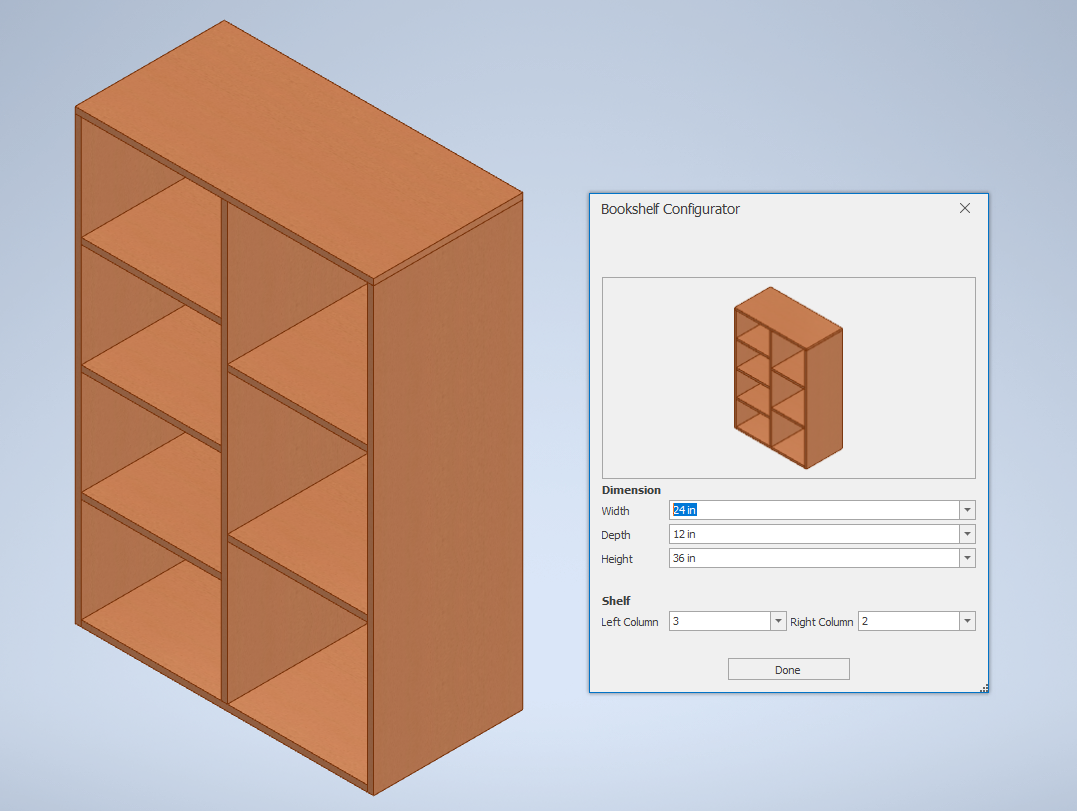1077x811 pixels.
Task: Click the Right Column value field
Action: pyautogui.click(x=909, y=621)
